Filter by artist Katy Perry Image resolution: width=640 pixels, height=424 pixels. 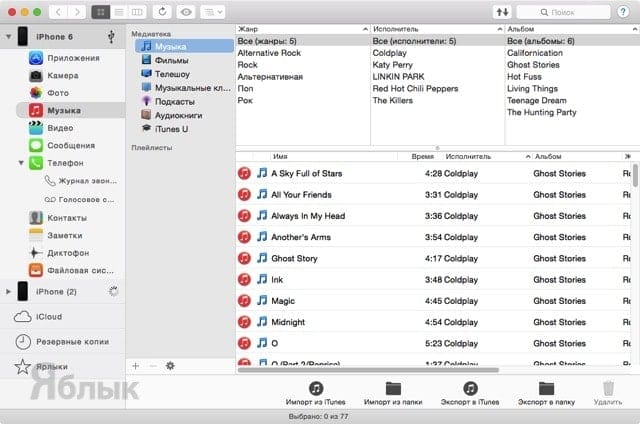click(392, 64)
